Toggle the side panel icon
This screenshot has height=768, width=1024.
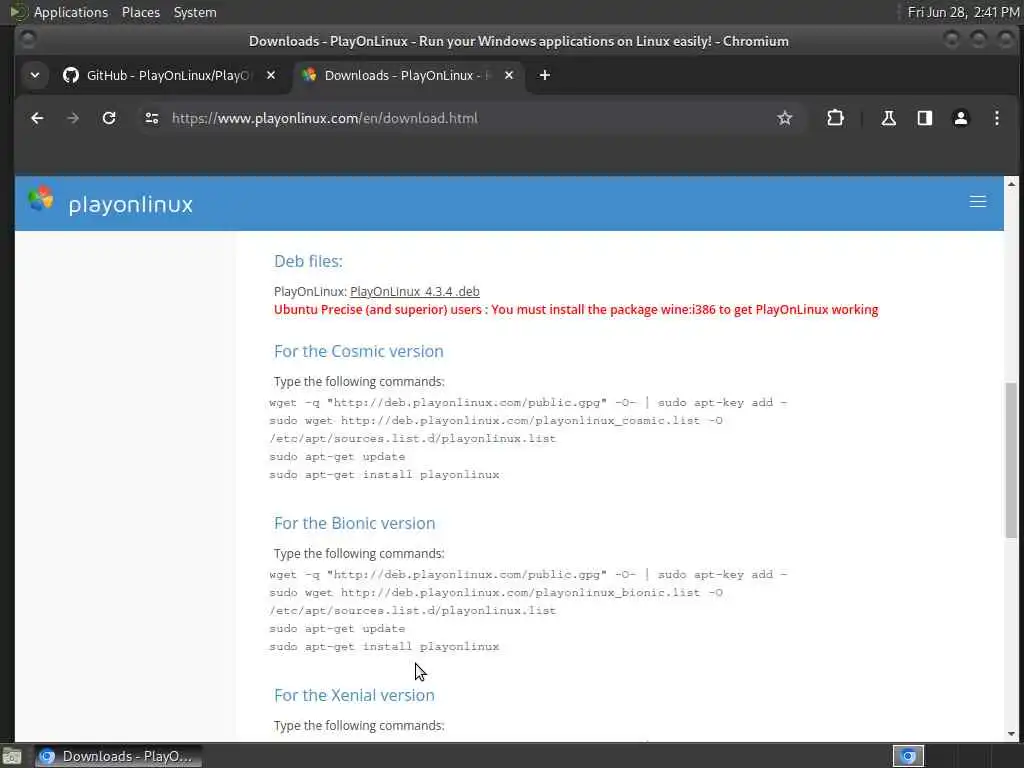tap(924, 118)
